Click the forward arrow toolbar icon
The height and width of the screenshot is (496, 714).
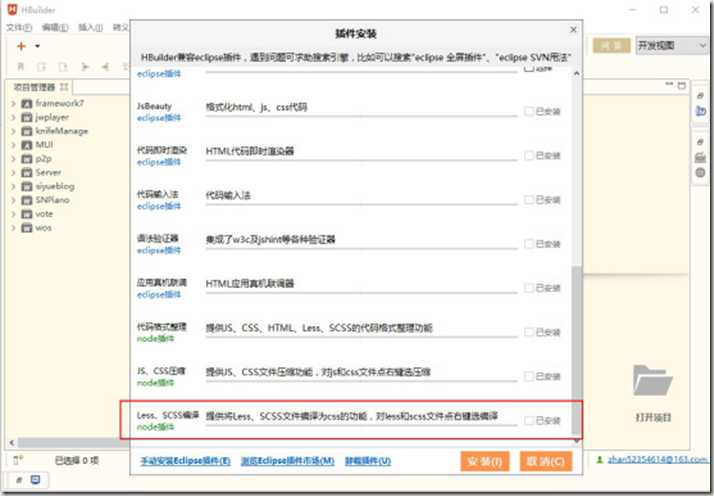click(x=85, y=67)
